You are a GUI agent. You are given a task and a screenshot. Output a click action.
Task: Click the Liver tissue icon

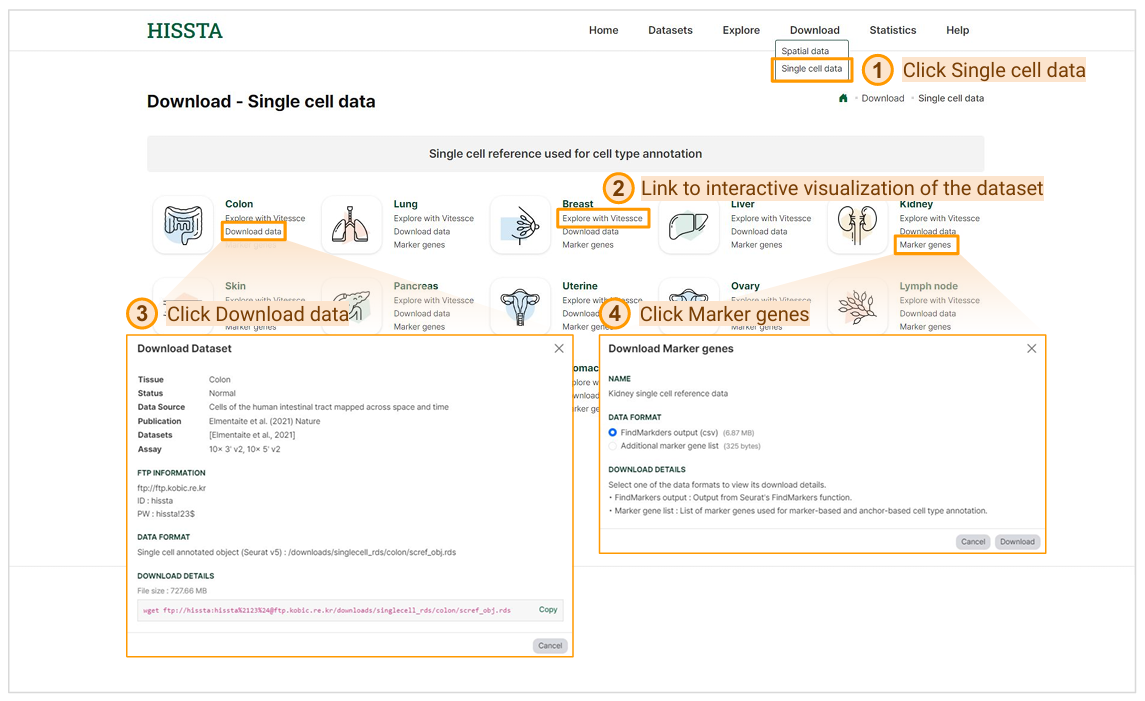click(x=689, y=224)
